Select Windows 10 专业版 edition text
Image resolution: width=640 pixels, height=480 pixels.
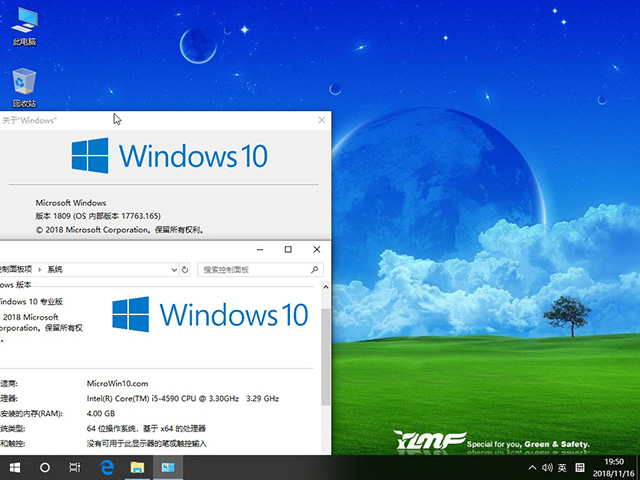pos(31,302)
